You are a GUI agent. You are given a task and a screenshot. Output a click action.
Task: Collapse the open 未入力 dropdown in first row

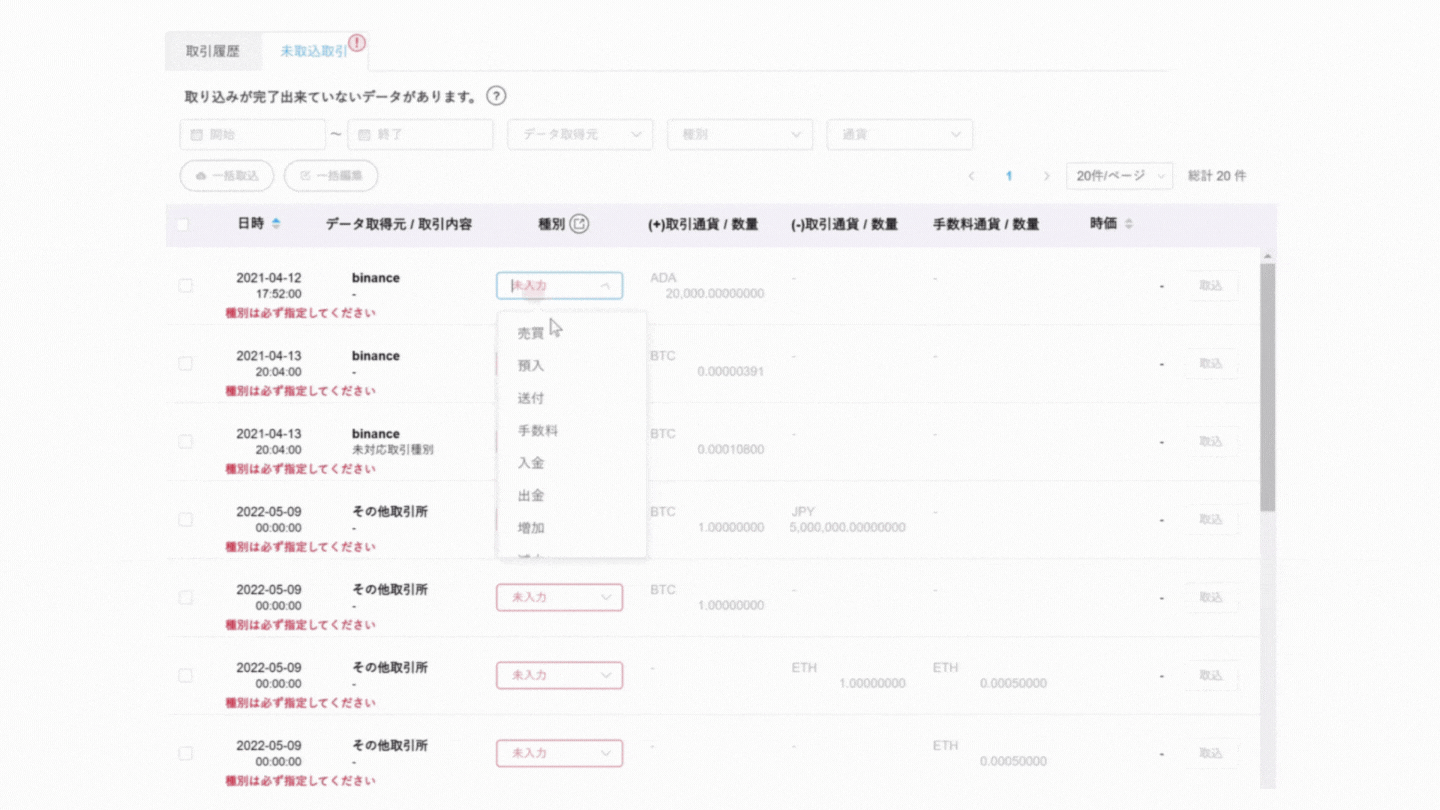pos(559,286)
